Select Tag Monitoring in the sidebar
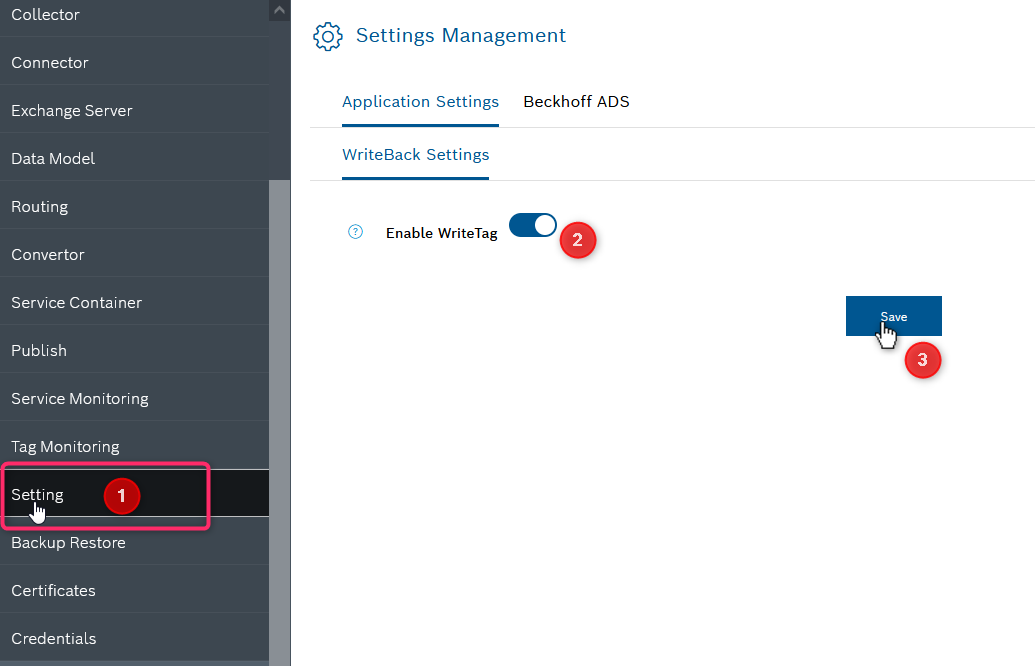 [x=65, y=447]
